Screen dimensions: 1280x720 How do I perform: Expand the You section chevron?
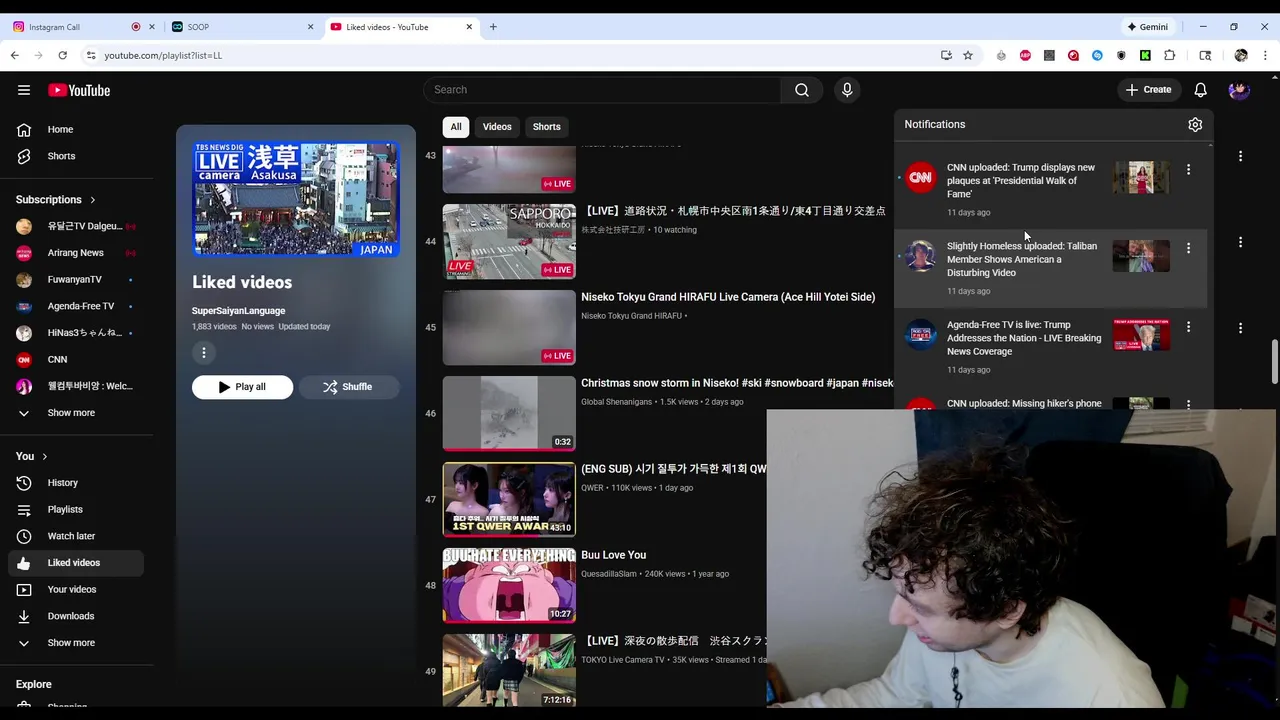click(x=45, y=456)
